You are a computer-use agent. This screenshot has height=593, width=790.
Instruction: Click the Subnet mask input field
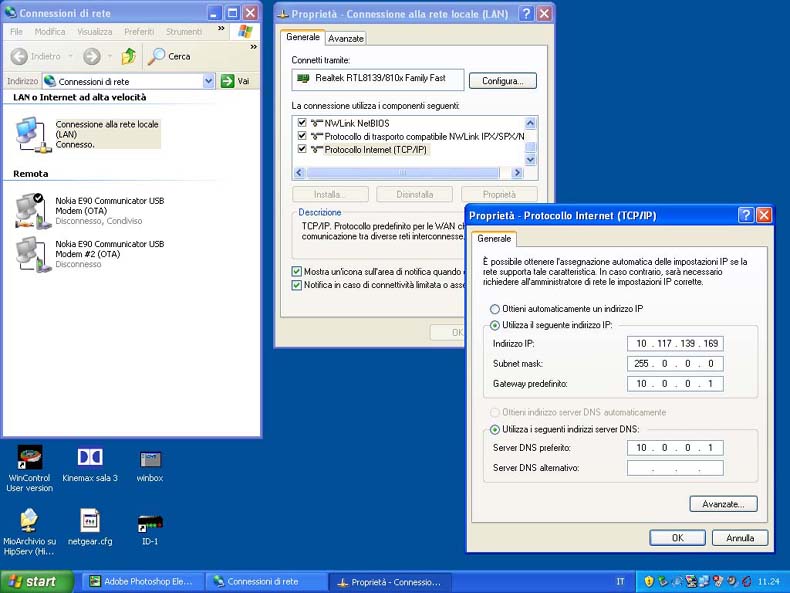coord(675,364)
